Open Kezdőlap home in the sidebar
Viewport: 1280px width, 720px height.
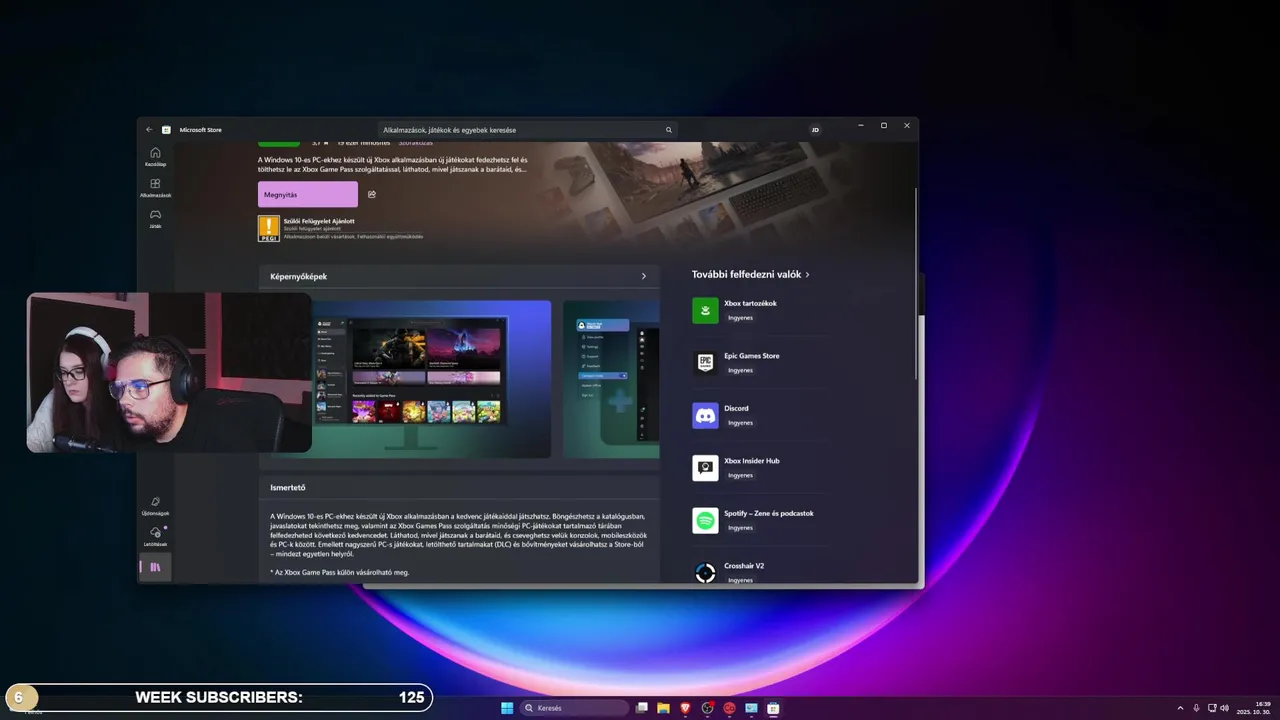point(155,156)
